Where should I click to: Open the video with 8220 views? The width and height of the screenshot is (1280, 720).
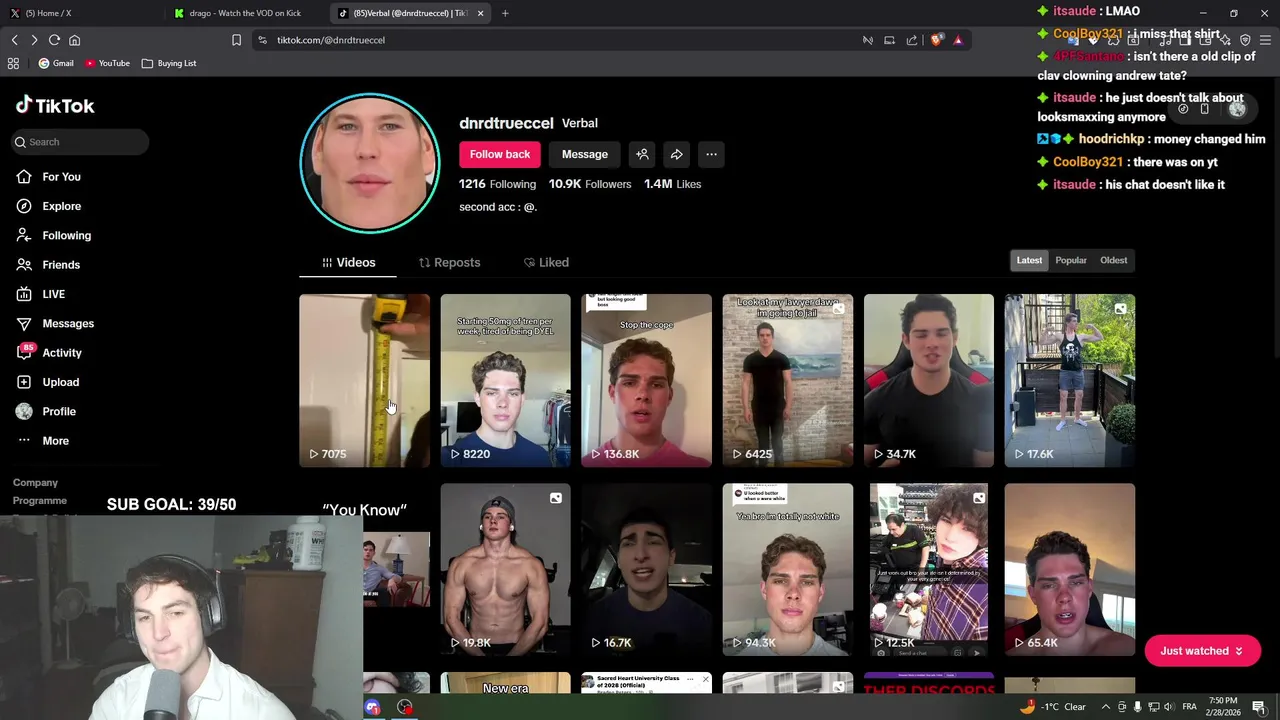(x=505, y=380)
